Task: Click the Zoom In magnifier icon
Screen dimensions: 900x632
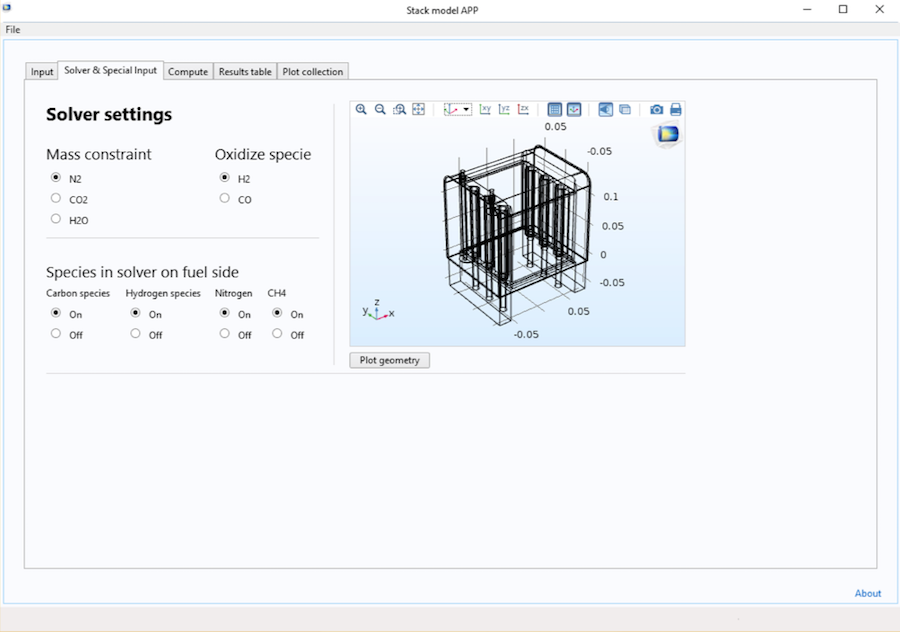Action: coord(361,109)
